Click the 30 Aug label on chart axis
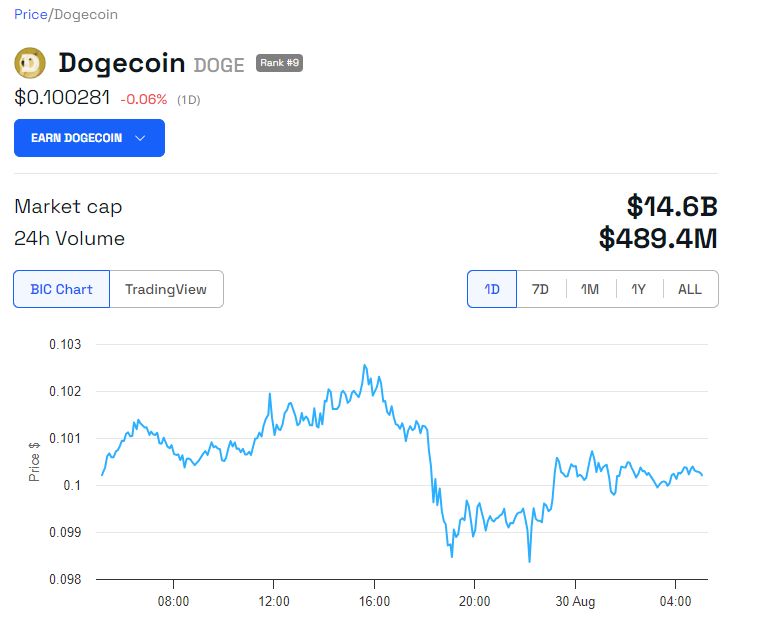This screenshot has height=634, width=757. click(x=575, y=601)
